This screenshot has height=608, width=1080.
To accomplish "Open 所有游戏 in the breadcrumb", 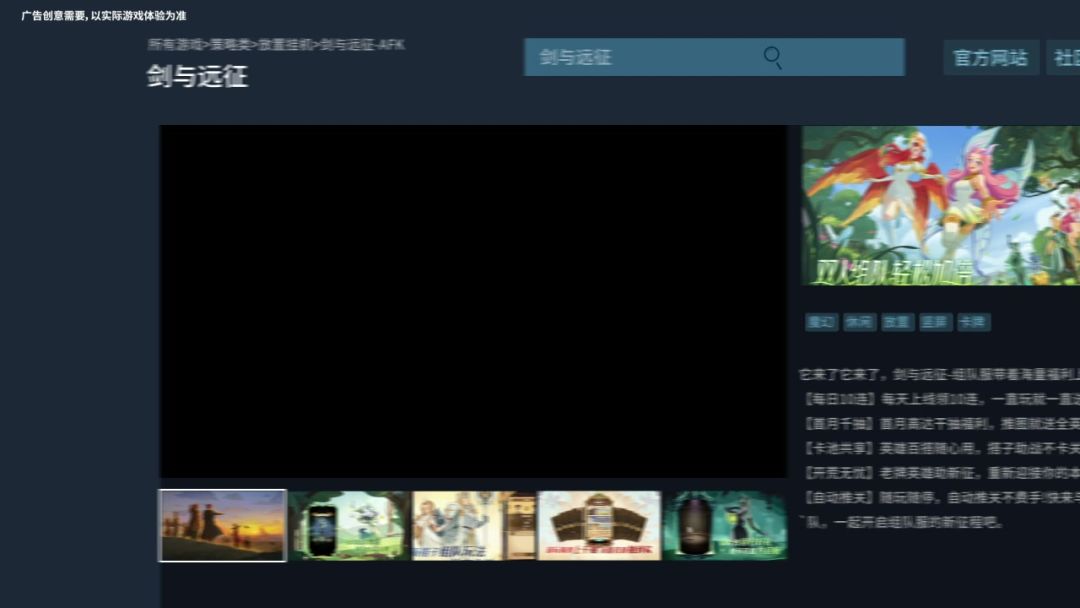I will tap(175, 45).
